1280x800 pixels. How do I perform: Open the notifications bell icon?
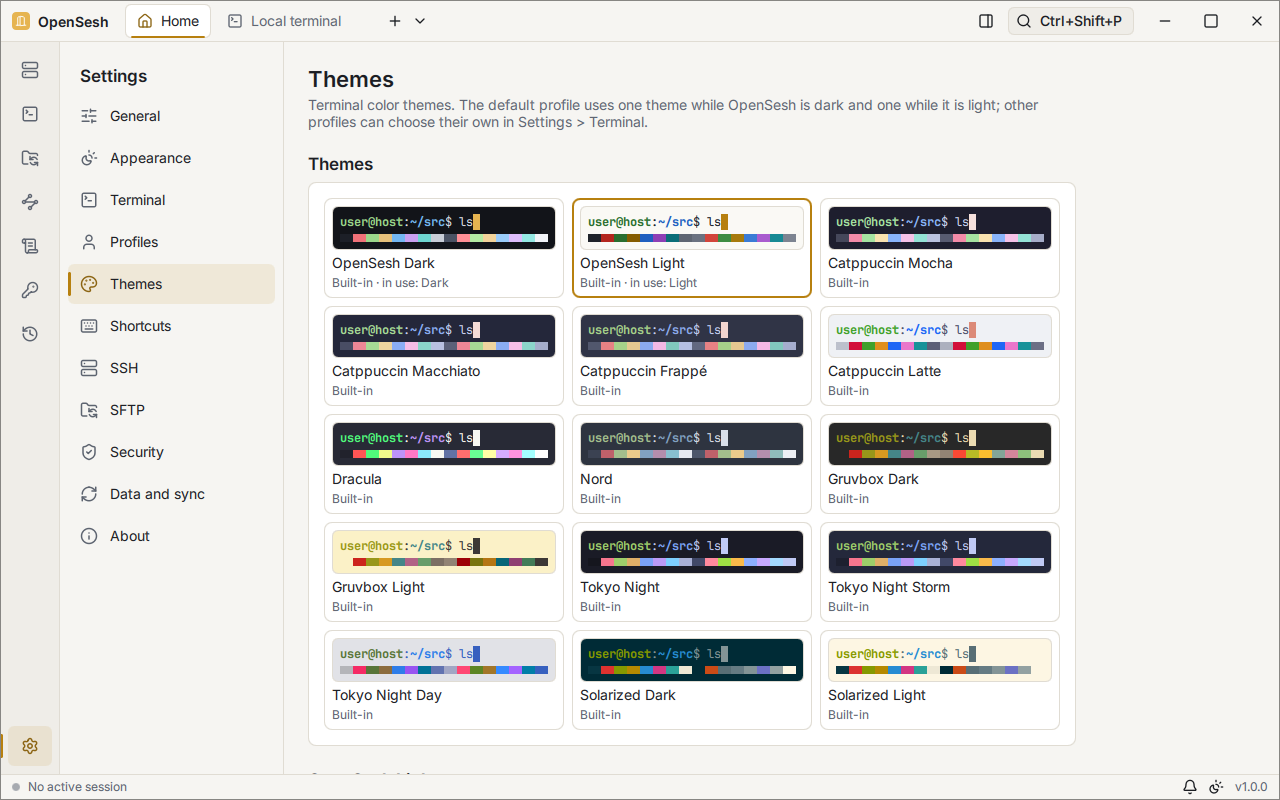click(1190, 787)
